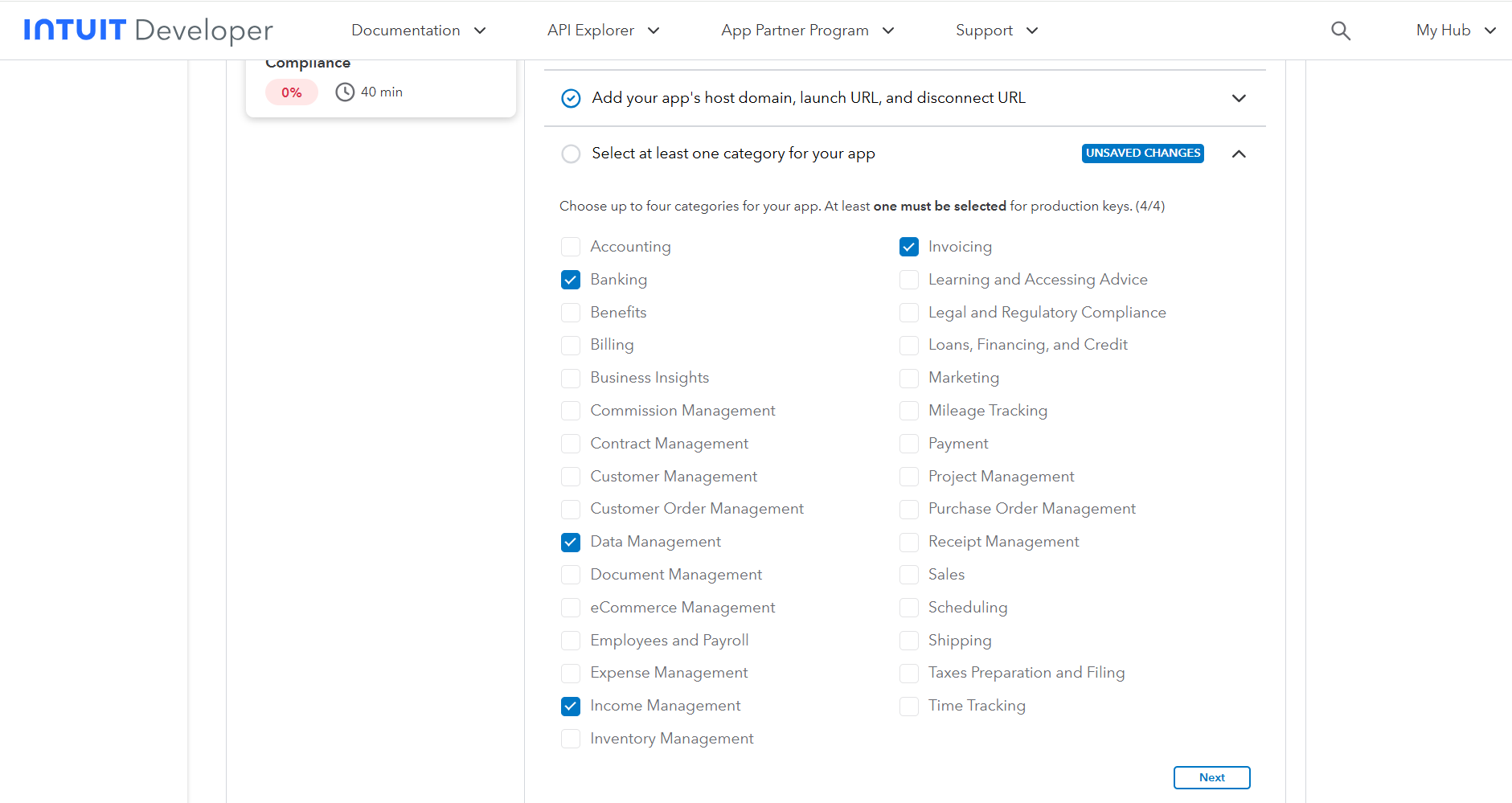Image resolution: width=1512 pixels, height=803 pixels.
Task: Uncheck the Income Management checkbox
Action: [571, 707]
